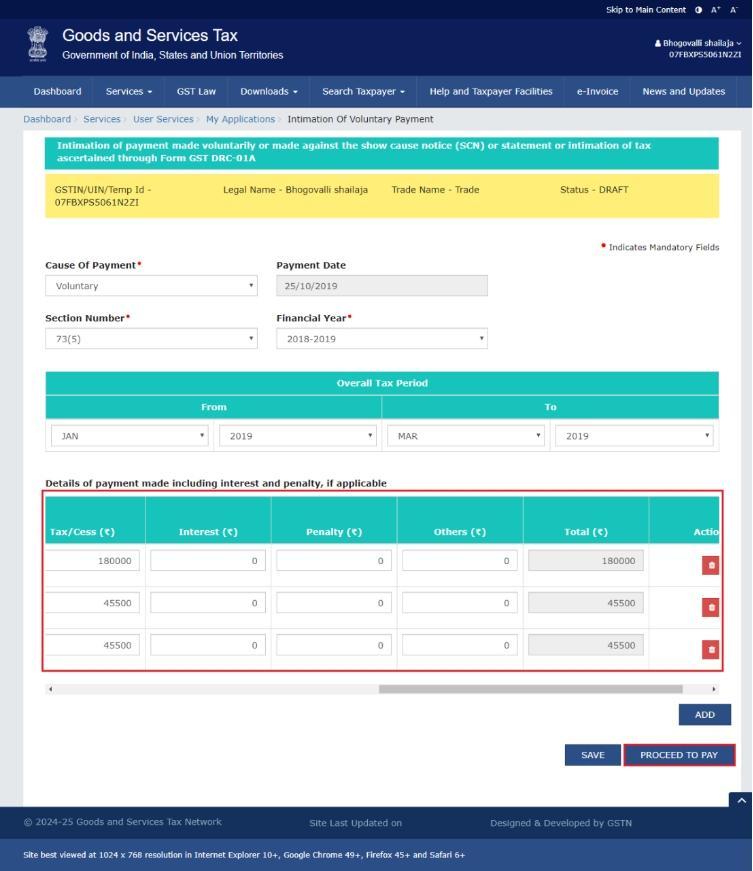Click Total field in second row

point(586,603)
